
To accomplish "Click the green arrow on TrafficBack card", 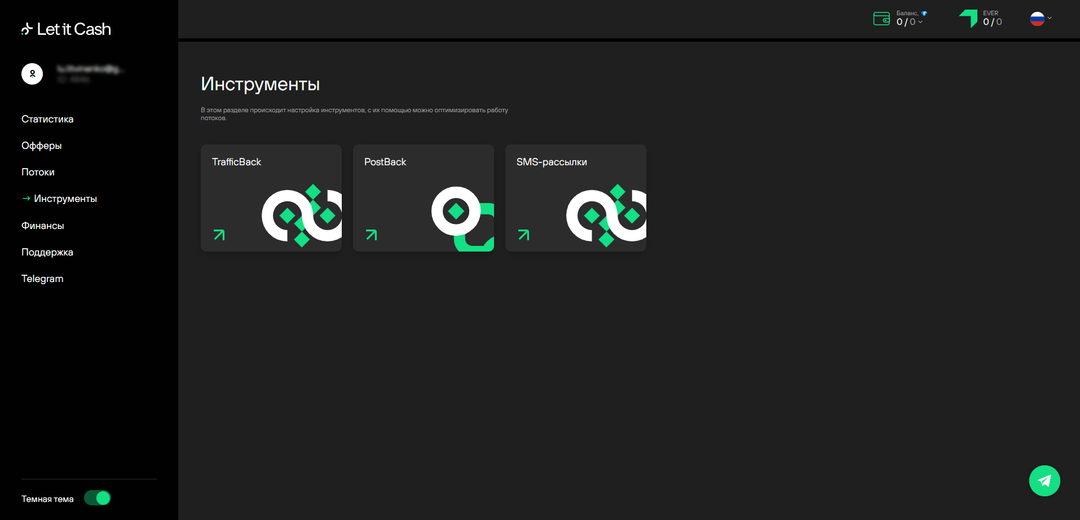I will (219, 235).
